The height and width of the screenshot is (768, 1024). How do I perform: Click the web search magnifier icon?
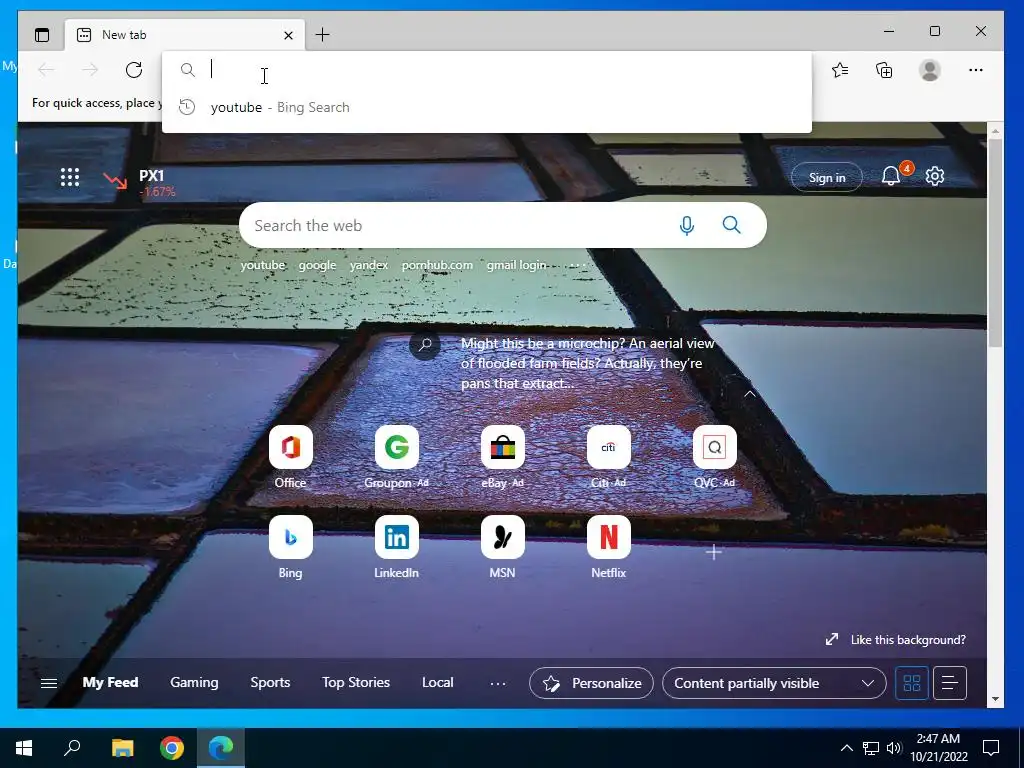pyautogui.click(x=731, y=225)
